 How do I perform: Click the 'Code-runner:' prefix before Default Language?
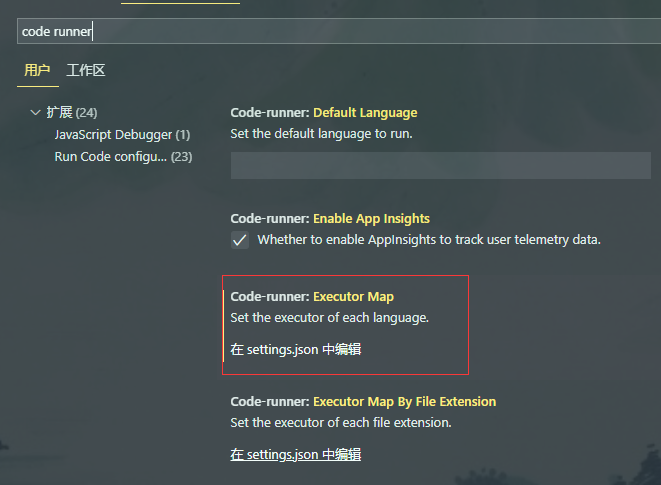pyautogui.click(x=269, y=112)
